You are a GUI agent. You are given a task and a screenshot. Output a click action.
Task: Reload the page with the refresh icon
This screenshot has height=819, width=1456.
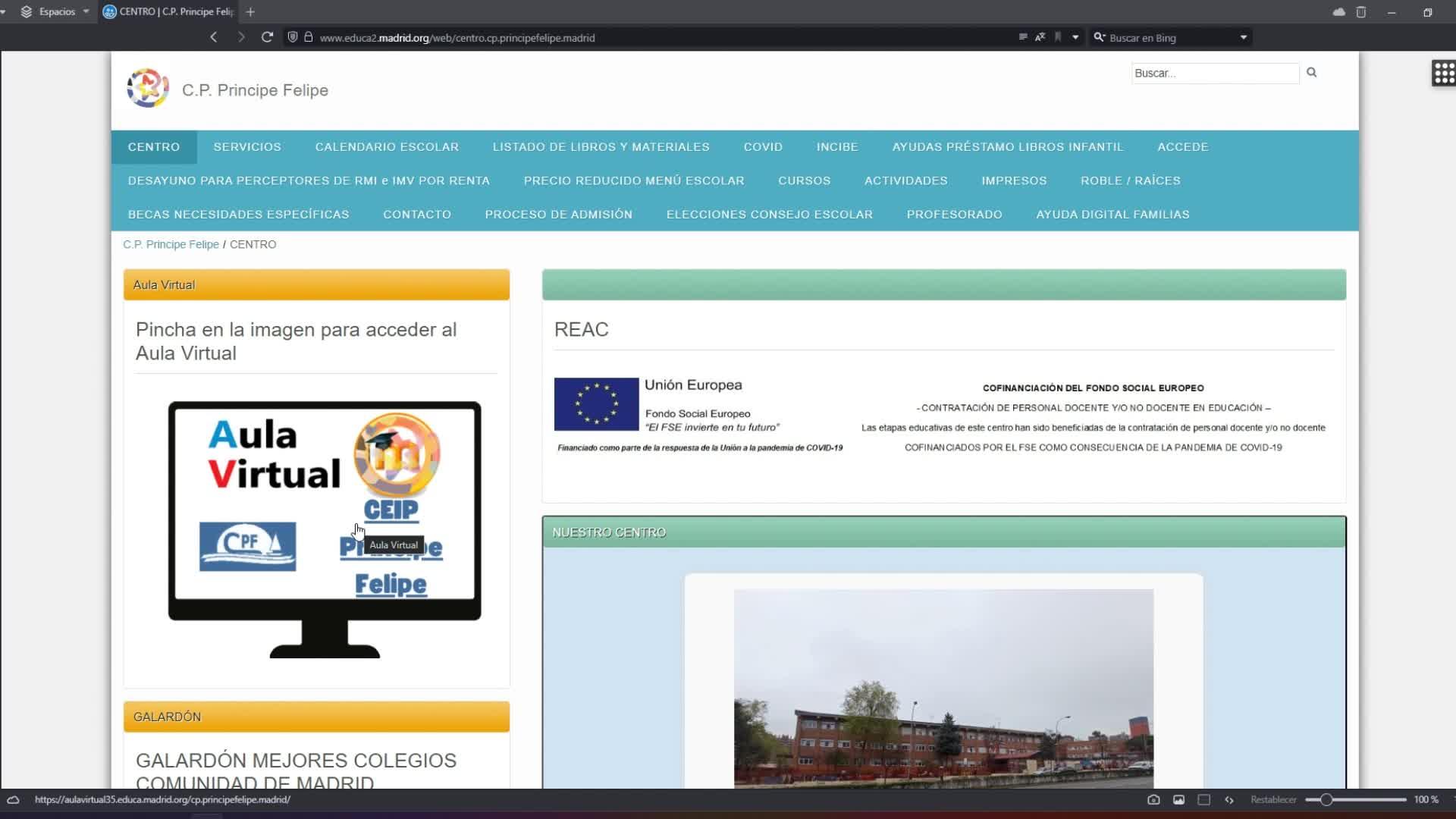(267, 37)
